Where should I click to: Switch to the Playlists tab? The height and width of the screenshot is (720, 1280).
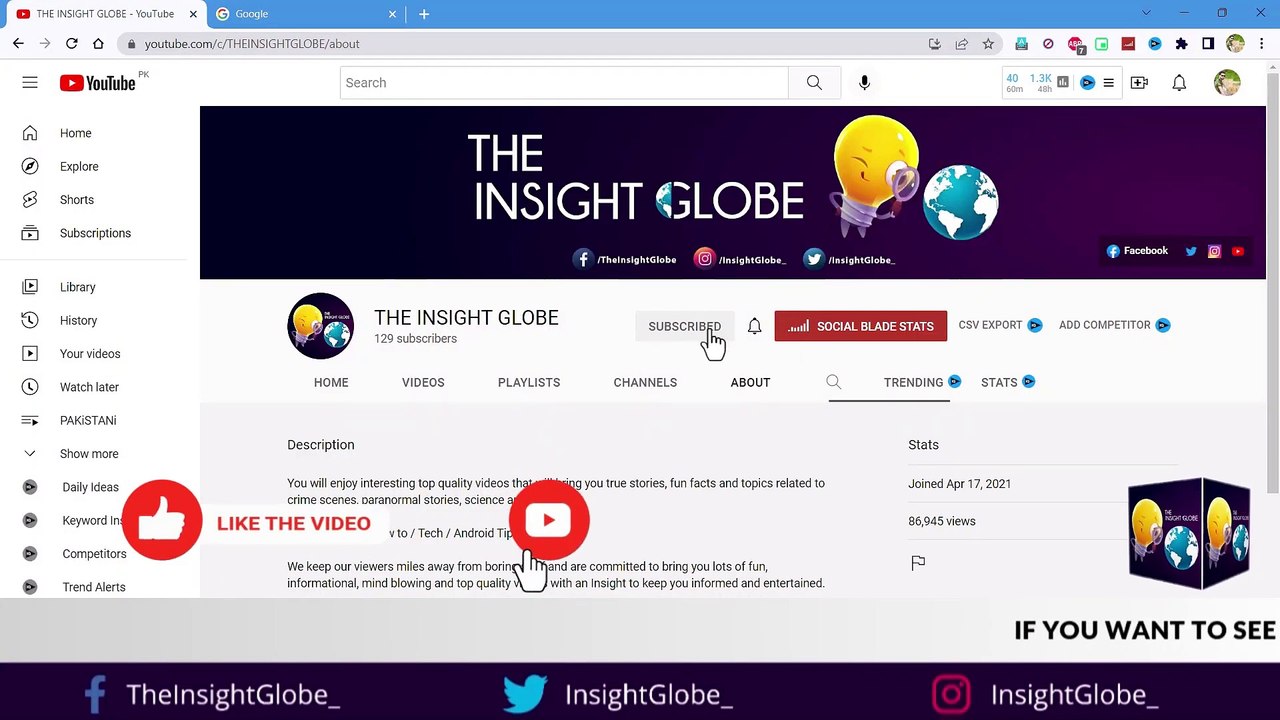529,382
